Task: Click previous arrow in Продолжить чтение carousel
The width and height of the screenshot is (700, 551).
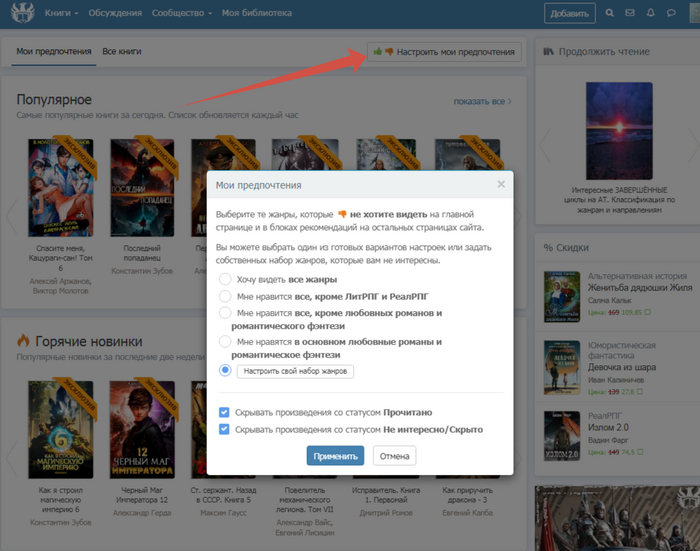Action: point(545,145)
